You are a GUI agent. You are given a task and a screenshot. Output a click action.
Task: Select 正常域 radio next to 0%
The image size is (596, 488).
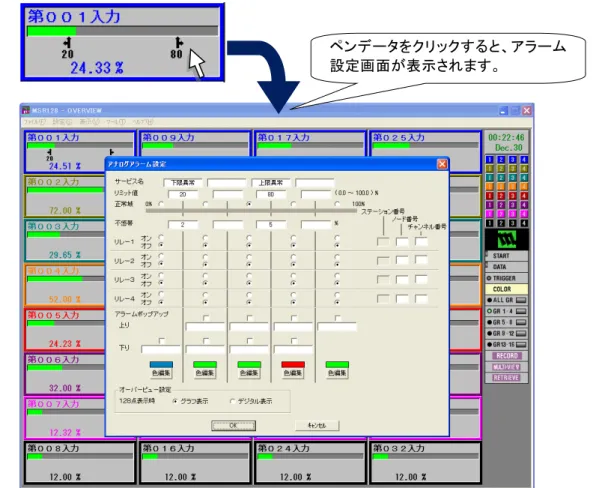(x=161, y=204)
